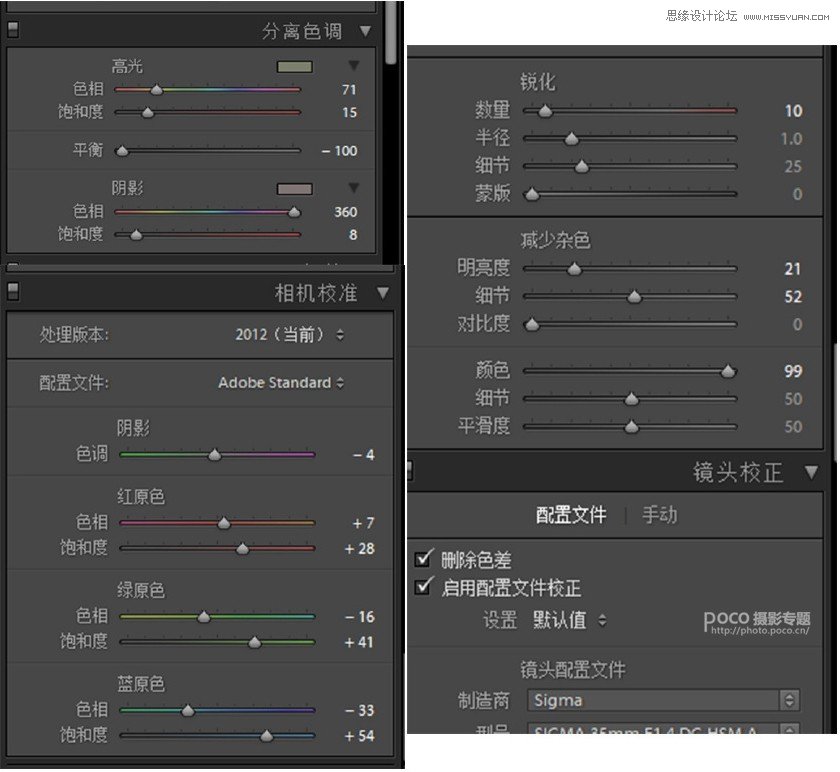The image size is (840, 772).
Task: Click the 红原色 饱和度 slider handle
Action: [242, 549]
